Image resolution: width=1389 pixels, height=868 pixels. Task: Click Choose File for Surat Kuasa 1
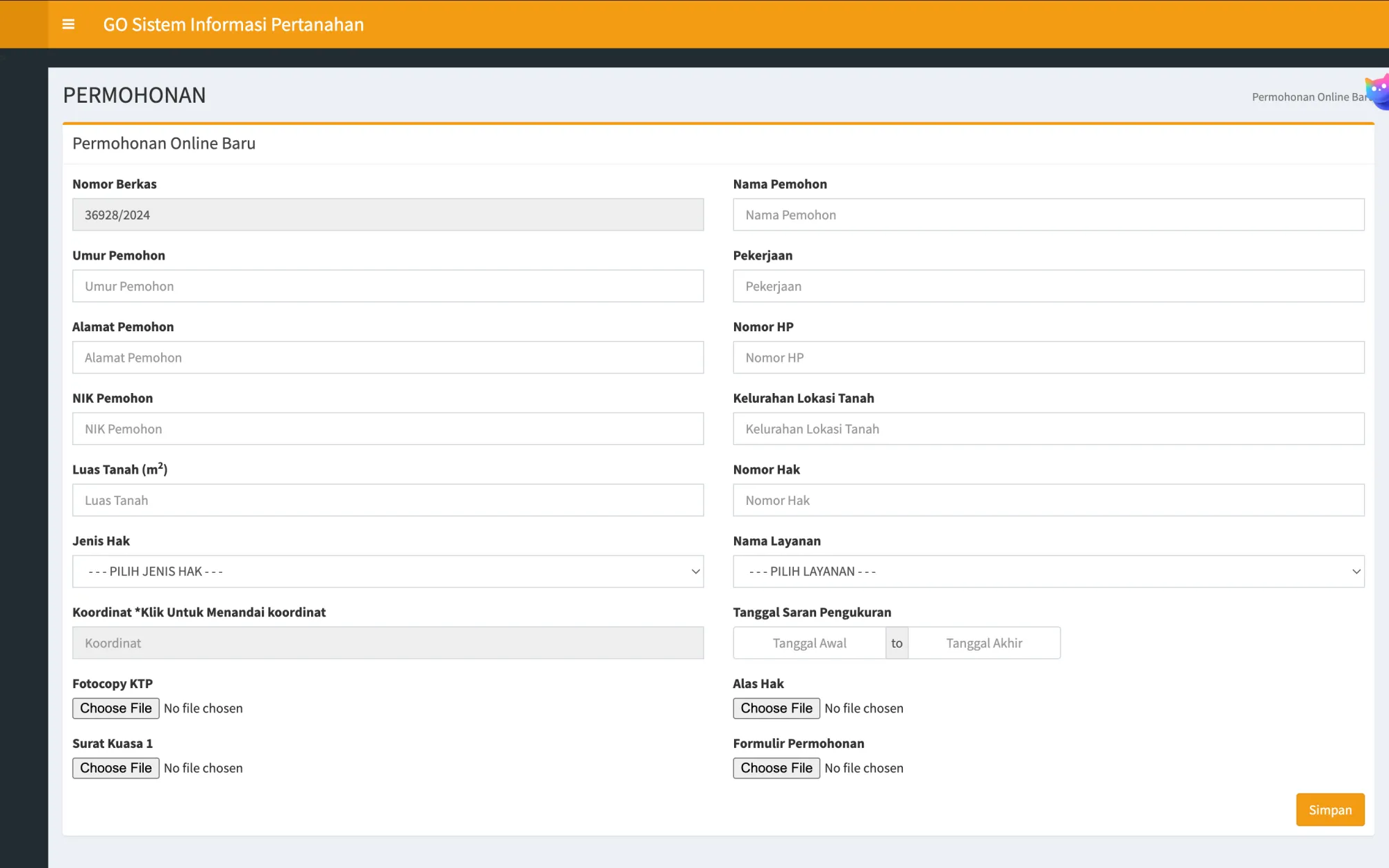(116, 768)
